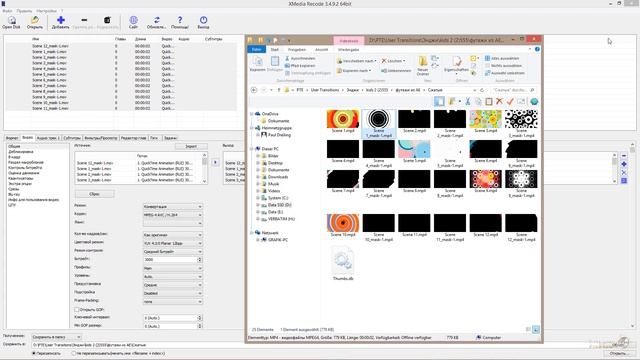Select Scene 1.mp4 thumbnail in Explorer

(x=343, y=121)
